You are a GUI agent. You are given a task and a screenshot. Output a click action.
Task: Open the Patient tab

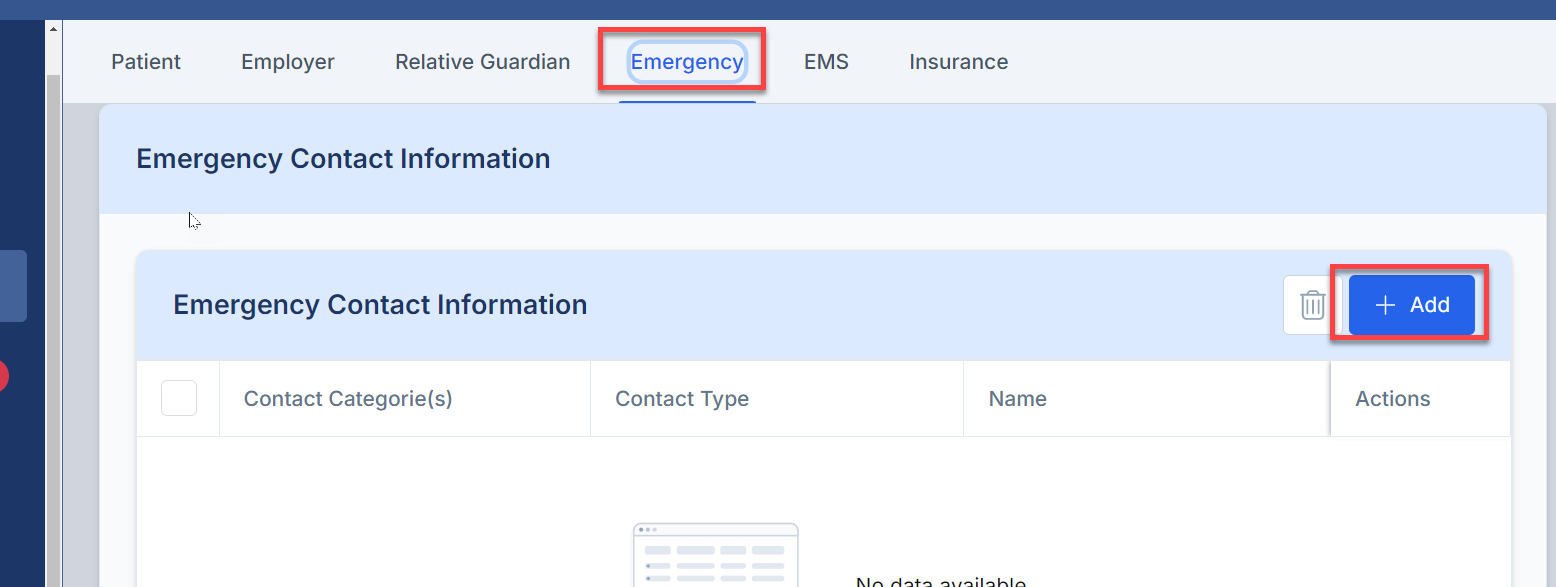(146, 62)
